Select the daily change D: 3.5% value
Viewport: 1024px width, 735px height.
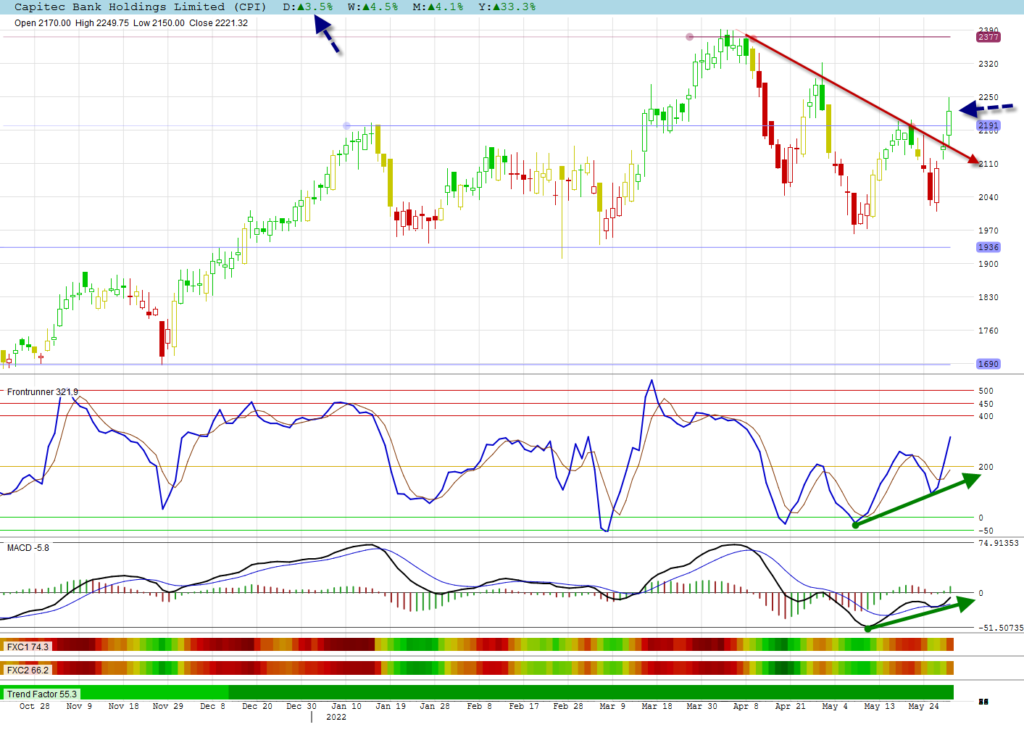[308, 7]
